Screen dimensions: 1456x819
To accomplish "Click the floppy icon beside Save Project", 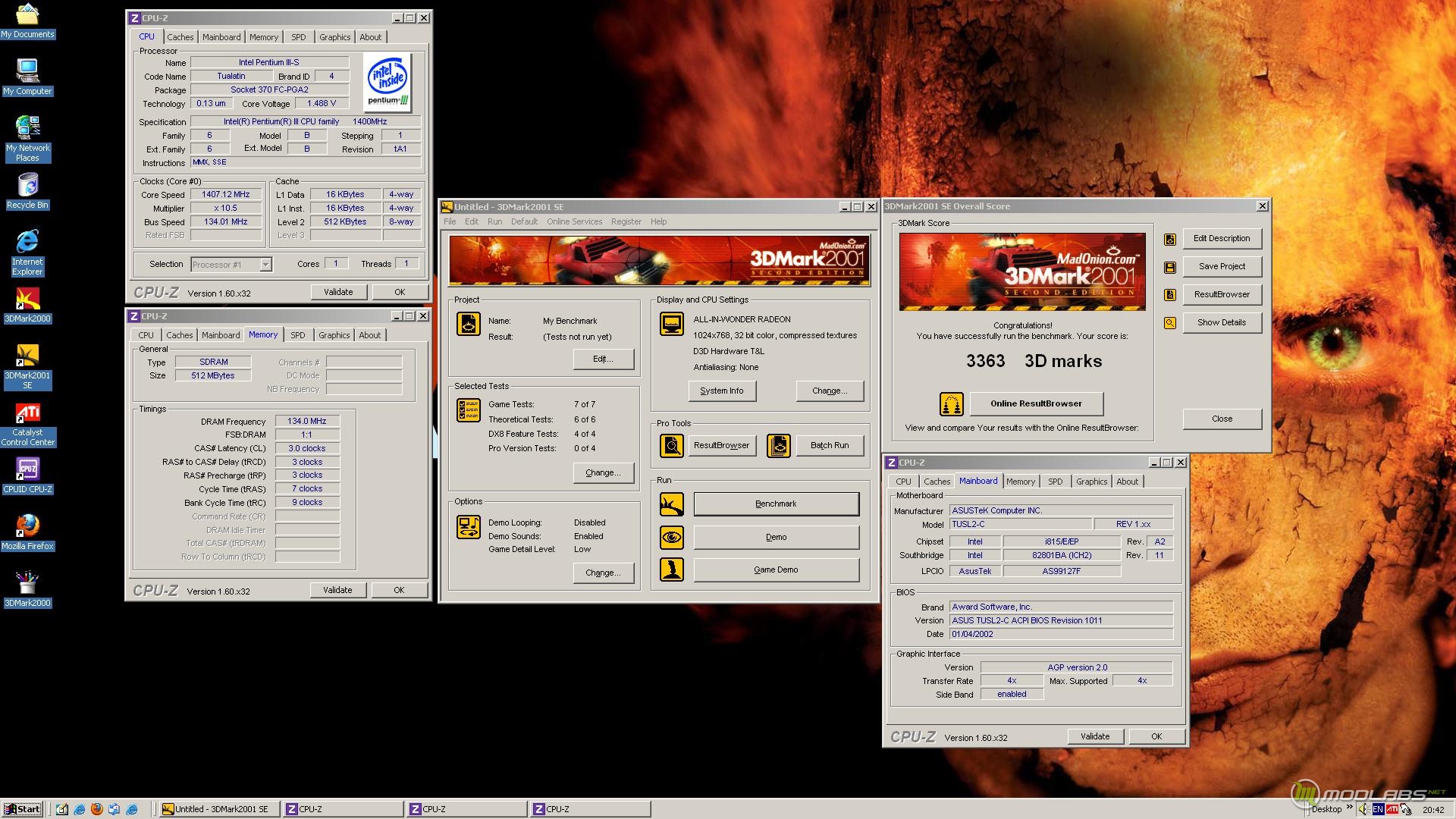I will 1170,267.
